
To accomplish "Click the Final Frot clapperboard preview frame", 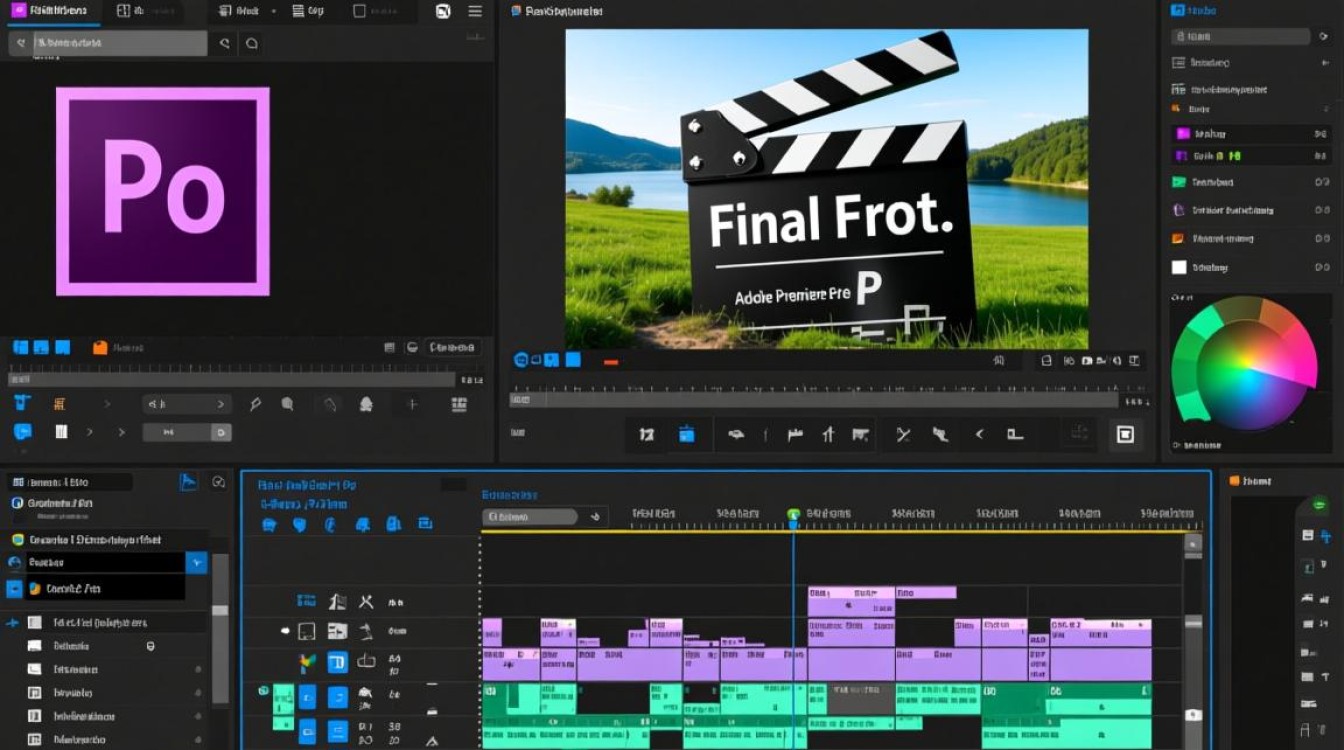I will [x=826, y=188].
